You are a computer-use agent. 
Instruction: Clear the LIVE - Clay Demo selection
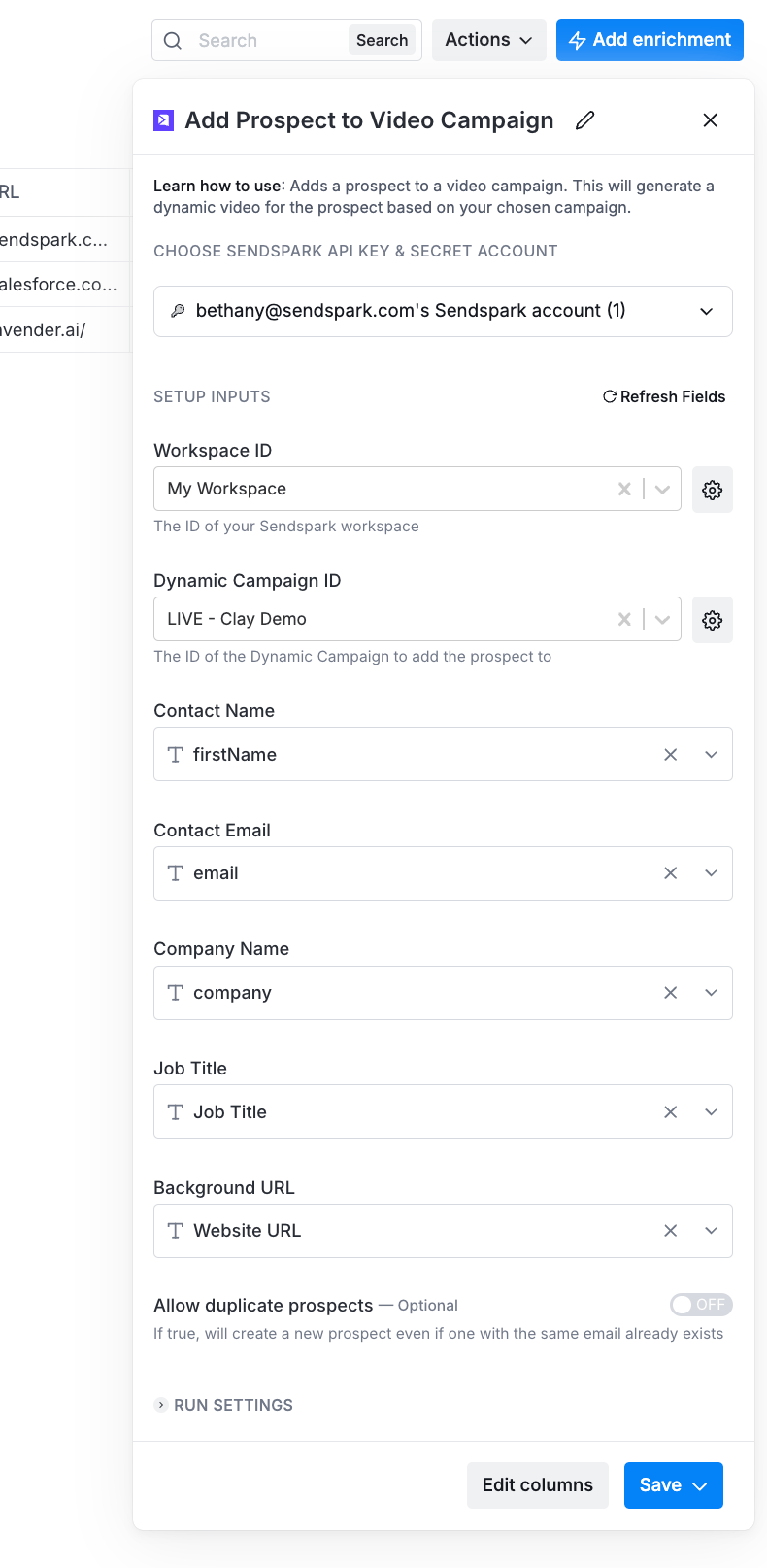point(624,620)
